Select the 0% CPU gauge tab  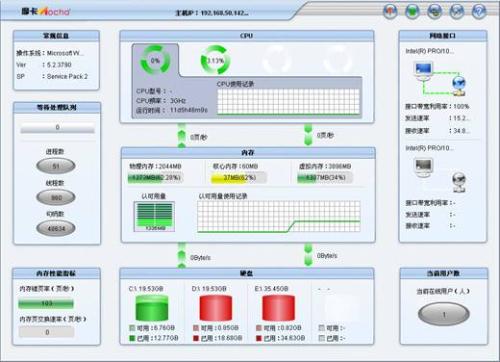tap(155, 60)
